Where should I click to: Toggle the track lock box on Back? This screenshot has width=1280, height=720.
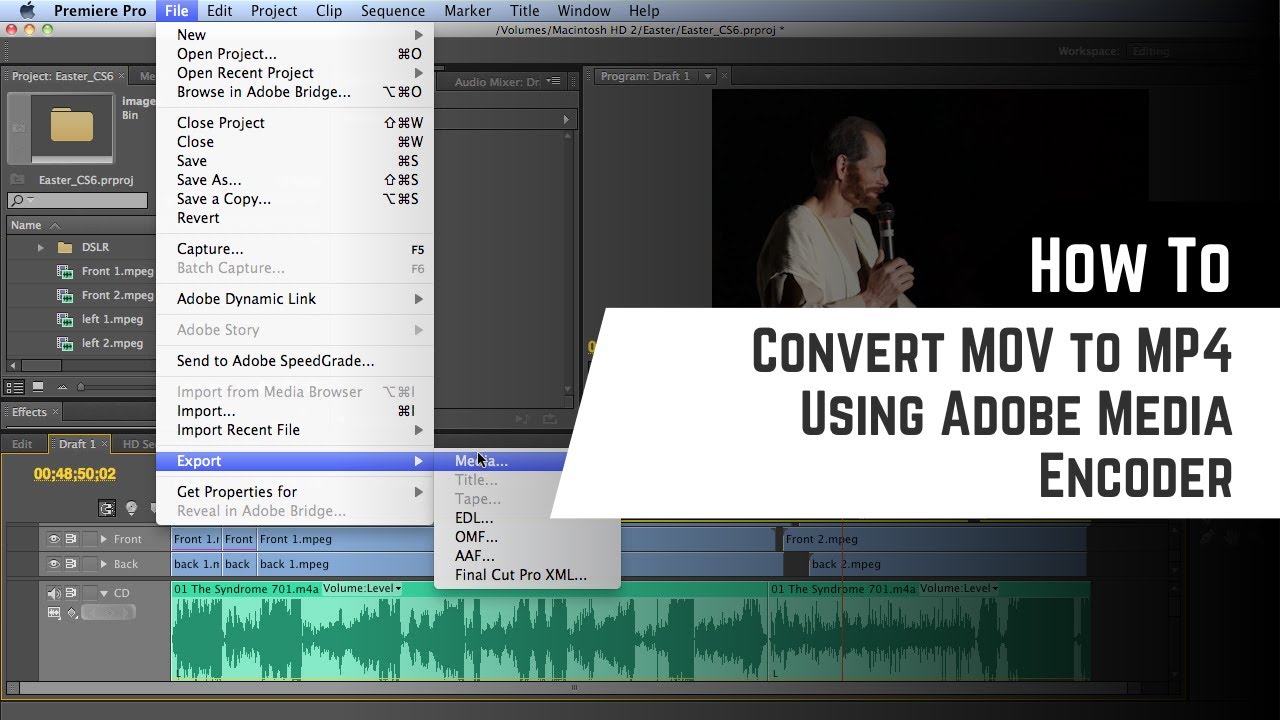click(88, 564)
